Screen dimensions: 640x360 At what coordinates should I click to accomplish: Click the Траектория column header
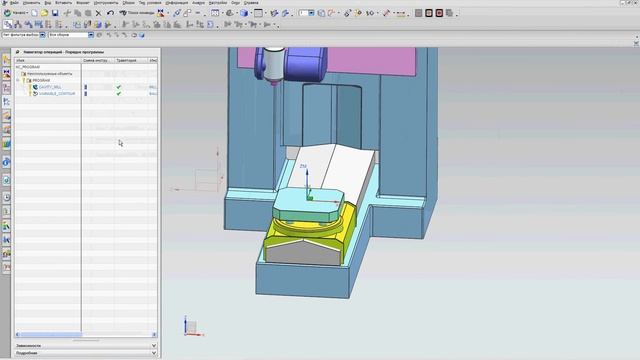point(131,60)
